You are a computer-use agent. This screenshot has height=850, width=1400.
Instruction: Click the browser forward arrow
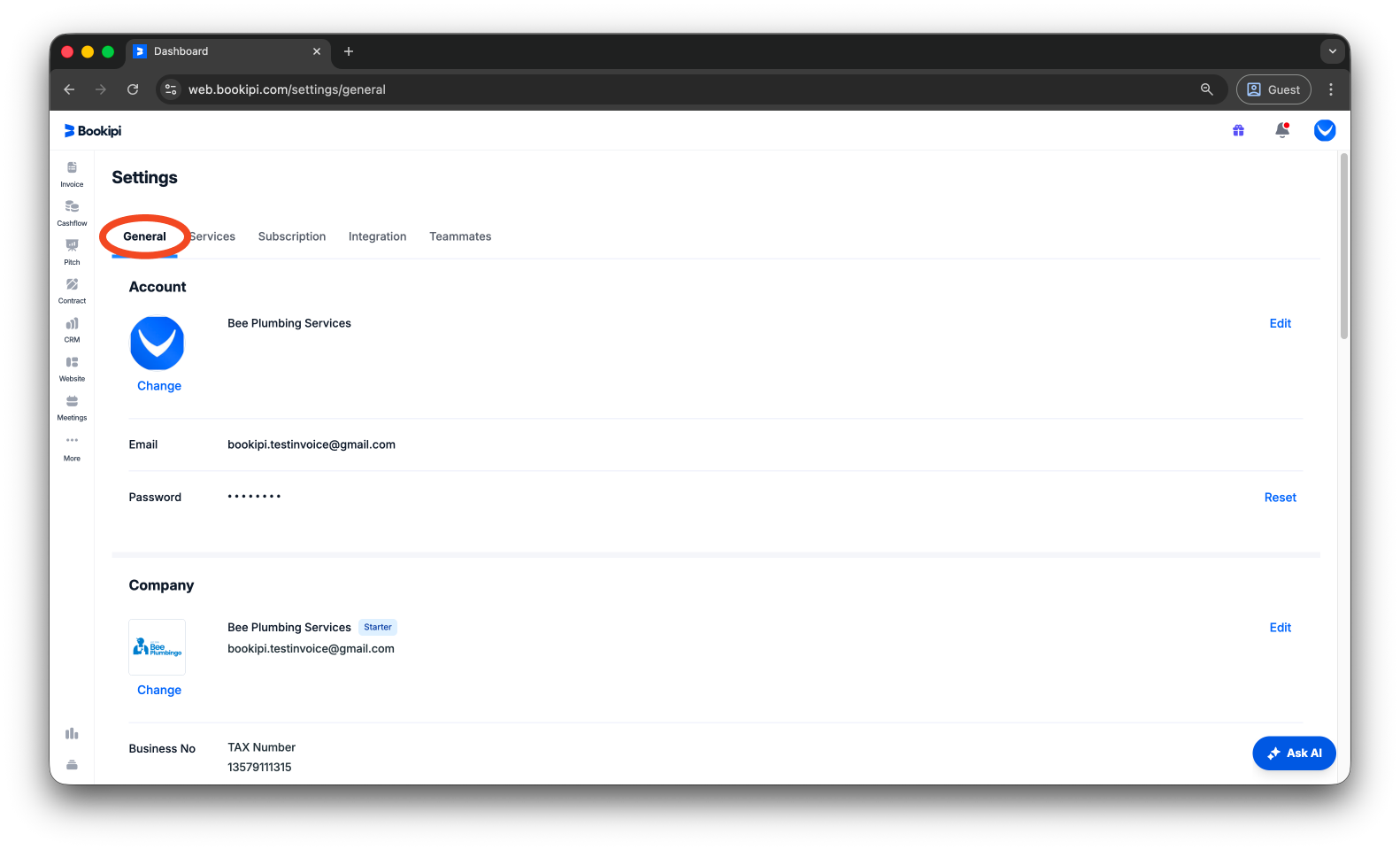point(101,89)
